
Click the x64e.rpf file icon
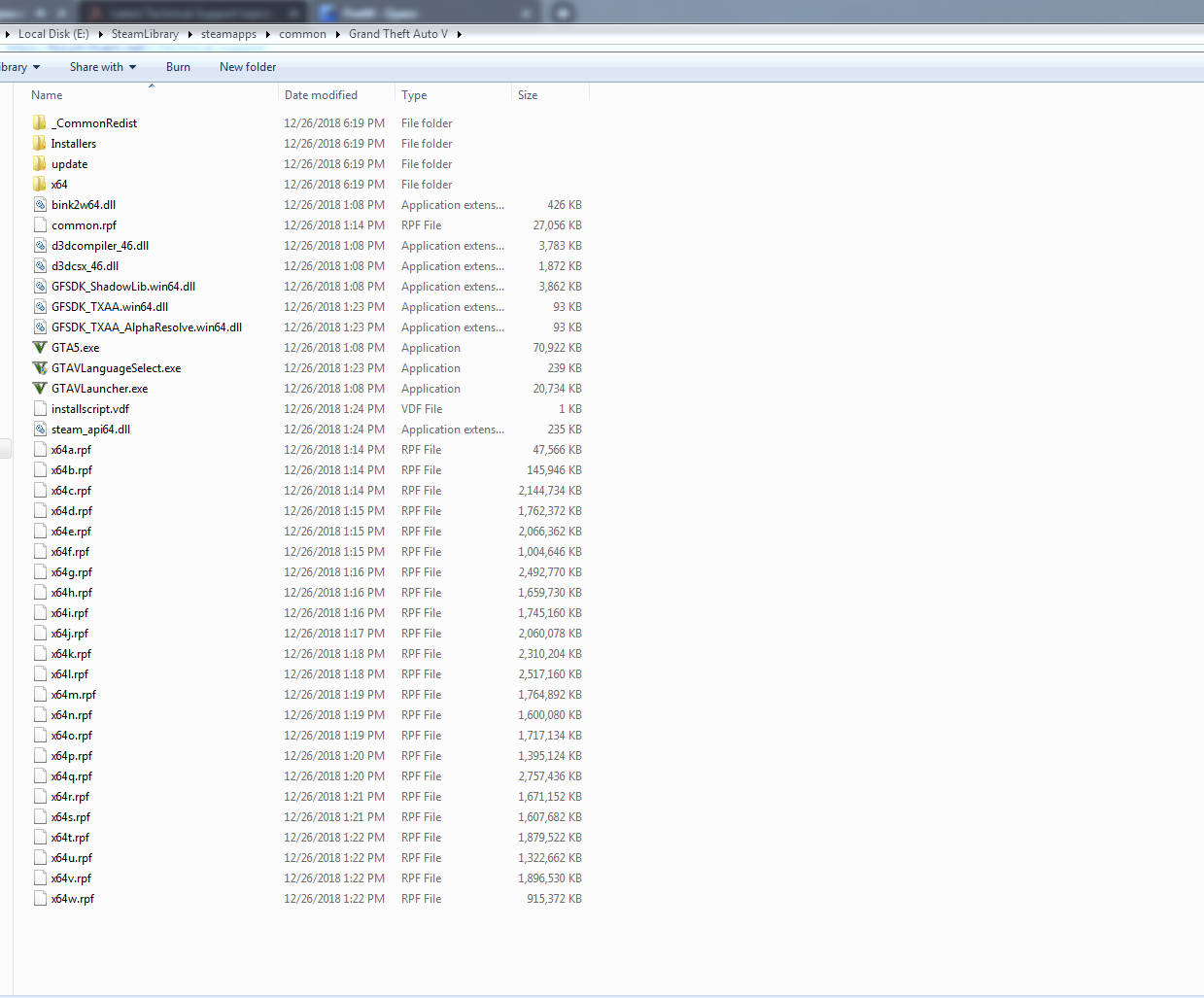(40, 531)
